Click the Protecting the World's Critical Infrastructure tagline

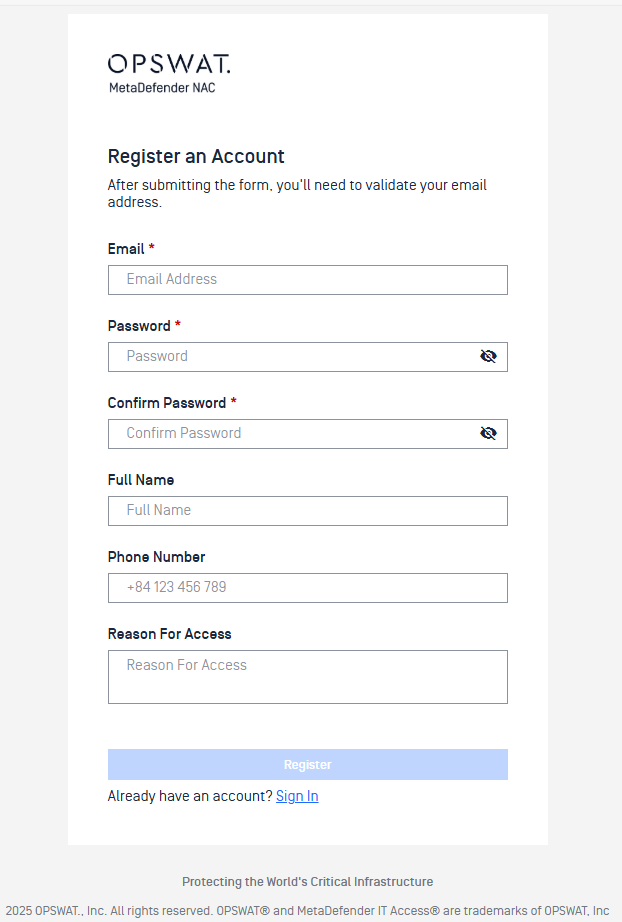point(307,882)
